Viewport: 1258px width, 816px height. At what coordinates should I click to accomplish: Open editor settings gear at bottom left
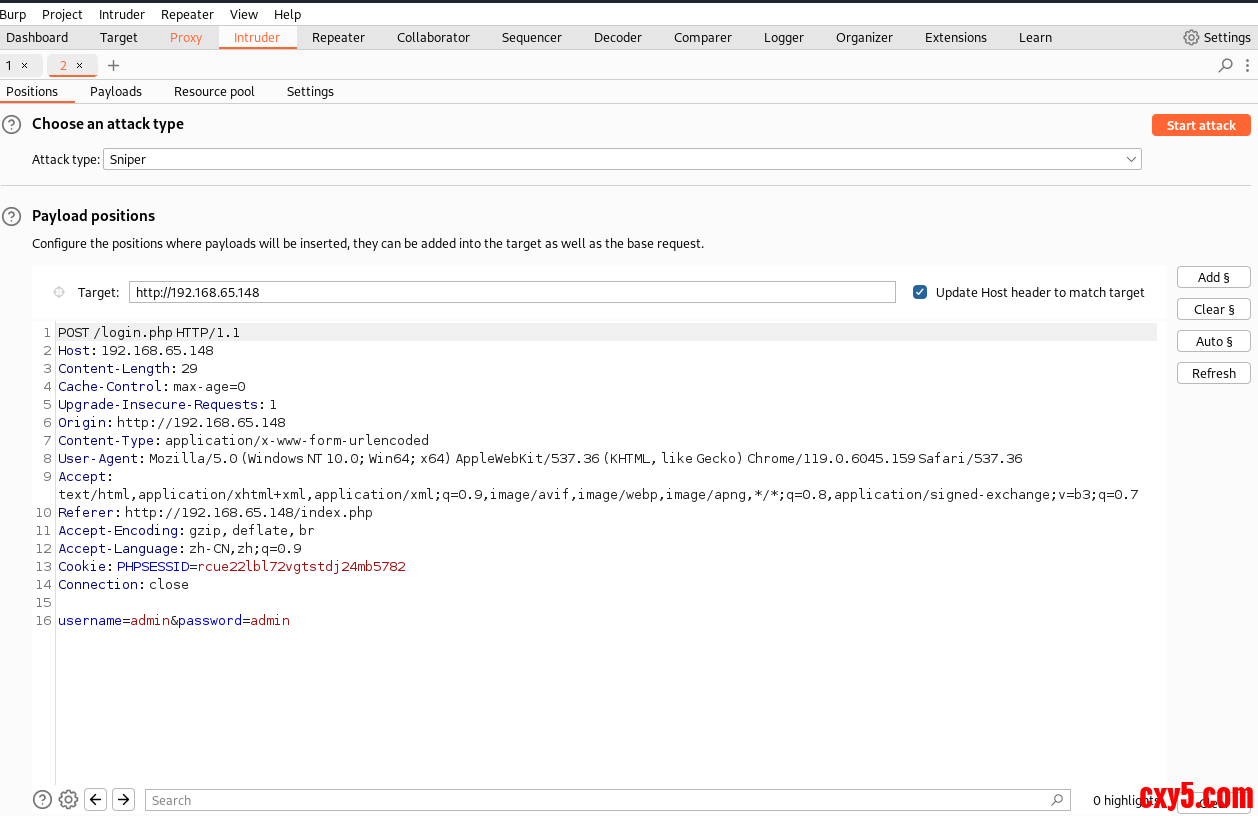click(x=68, y=799)
